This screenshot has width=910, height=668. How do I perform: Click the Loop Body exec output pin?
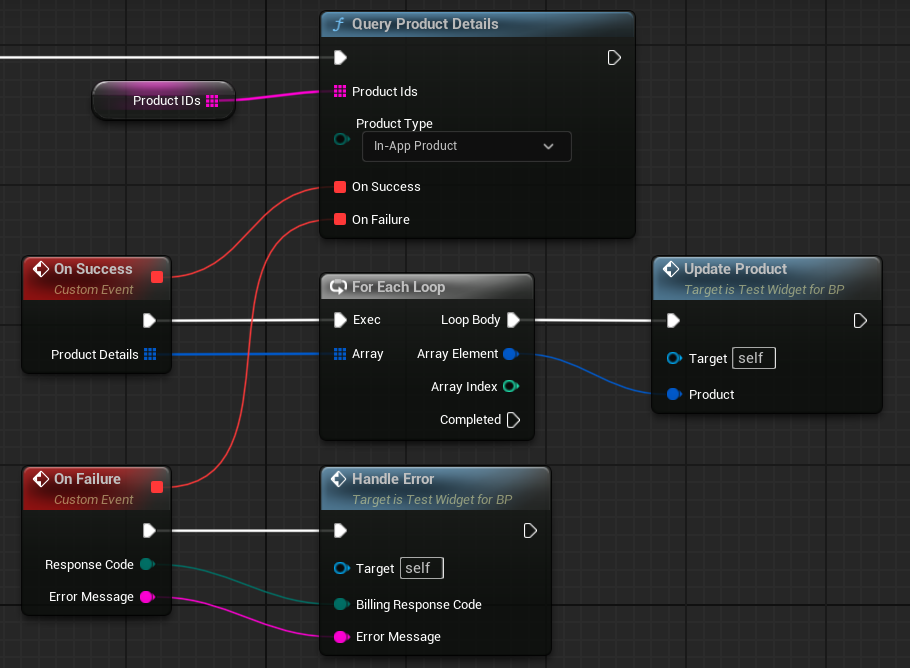click(x=513, y=320)
